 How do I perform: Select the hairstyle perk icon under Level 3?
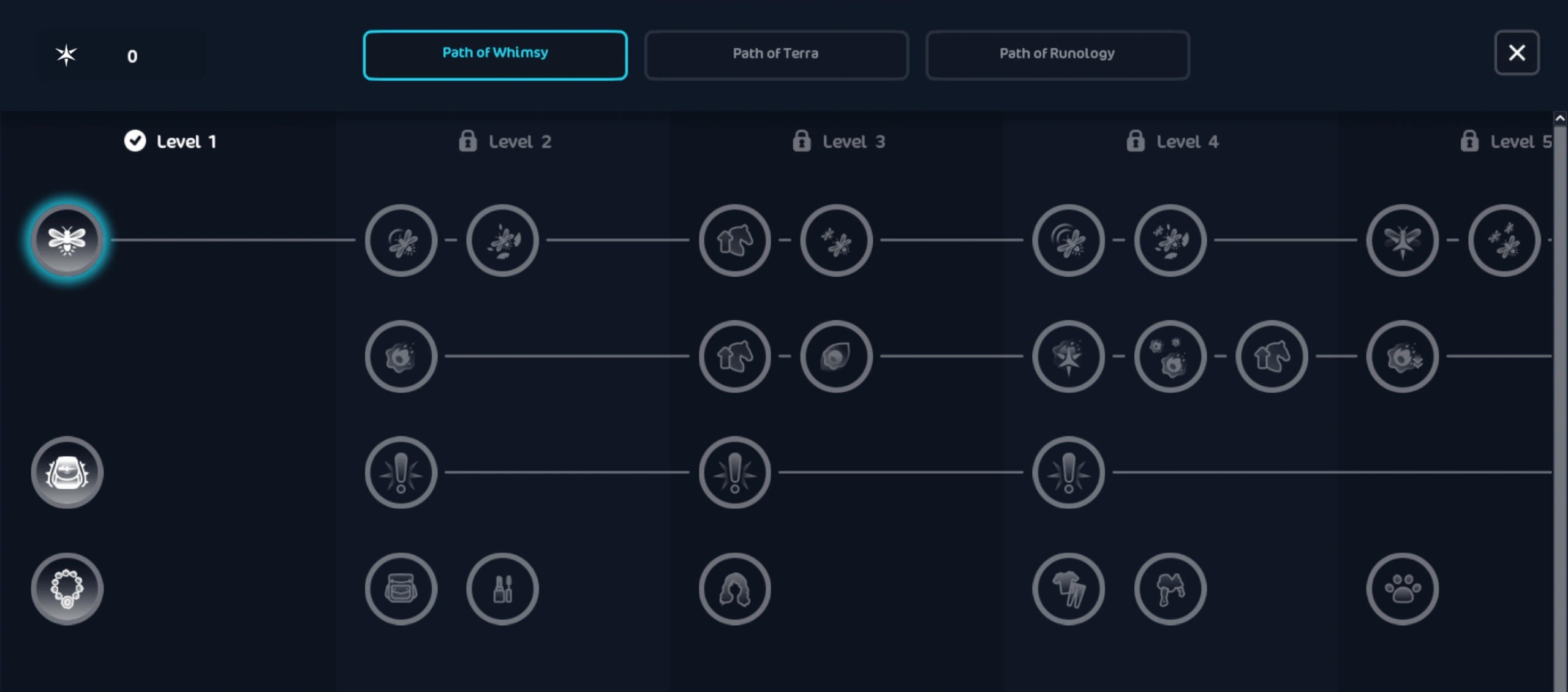coord(734,589)
